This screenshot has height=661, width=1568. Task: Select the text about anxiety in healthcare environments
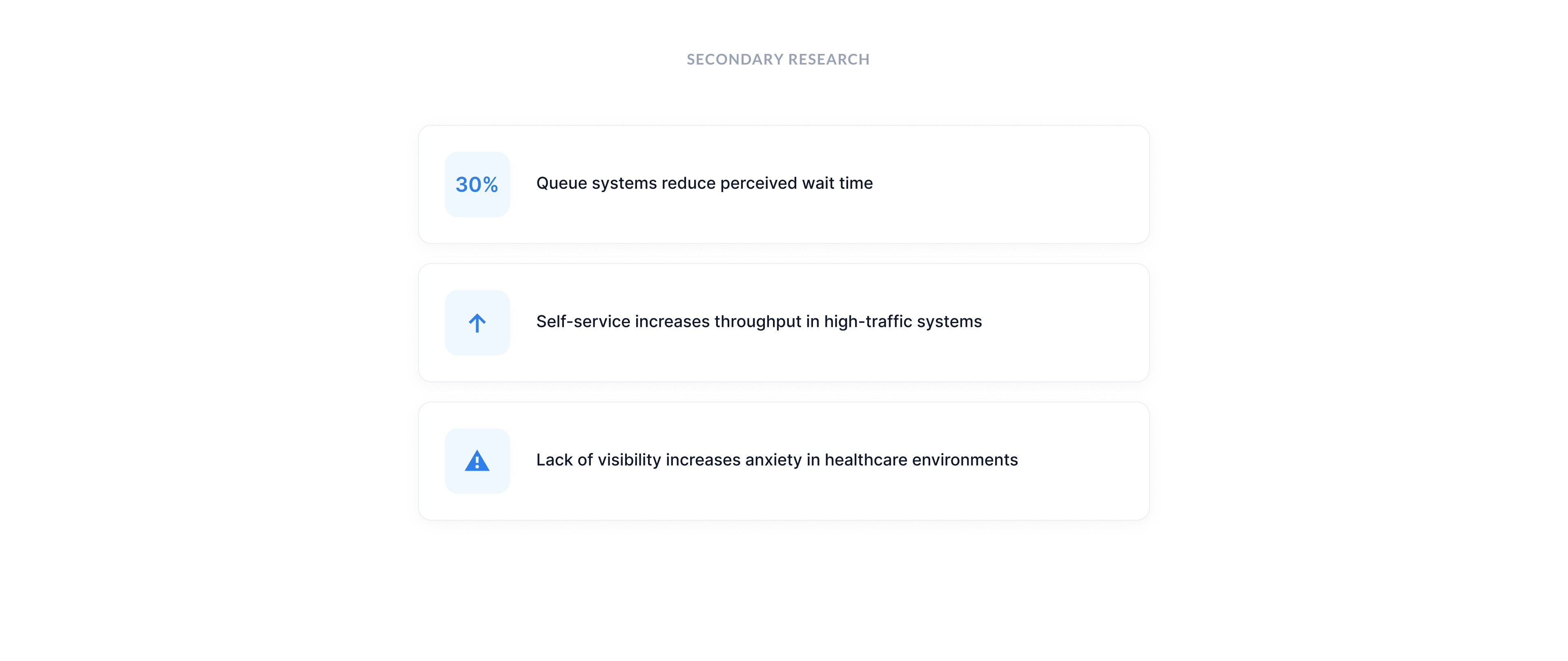(x=777, y=460)
